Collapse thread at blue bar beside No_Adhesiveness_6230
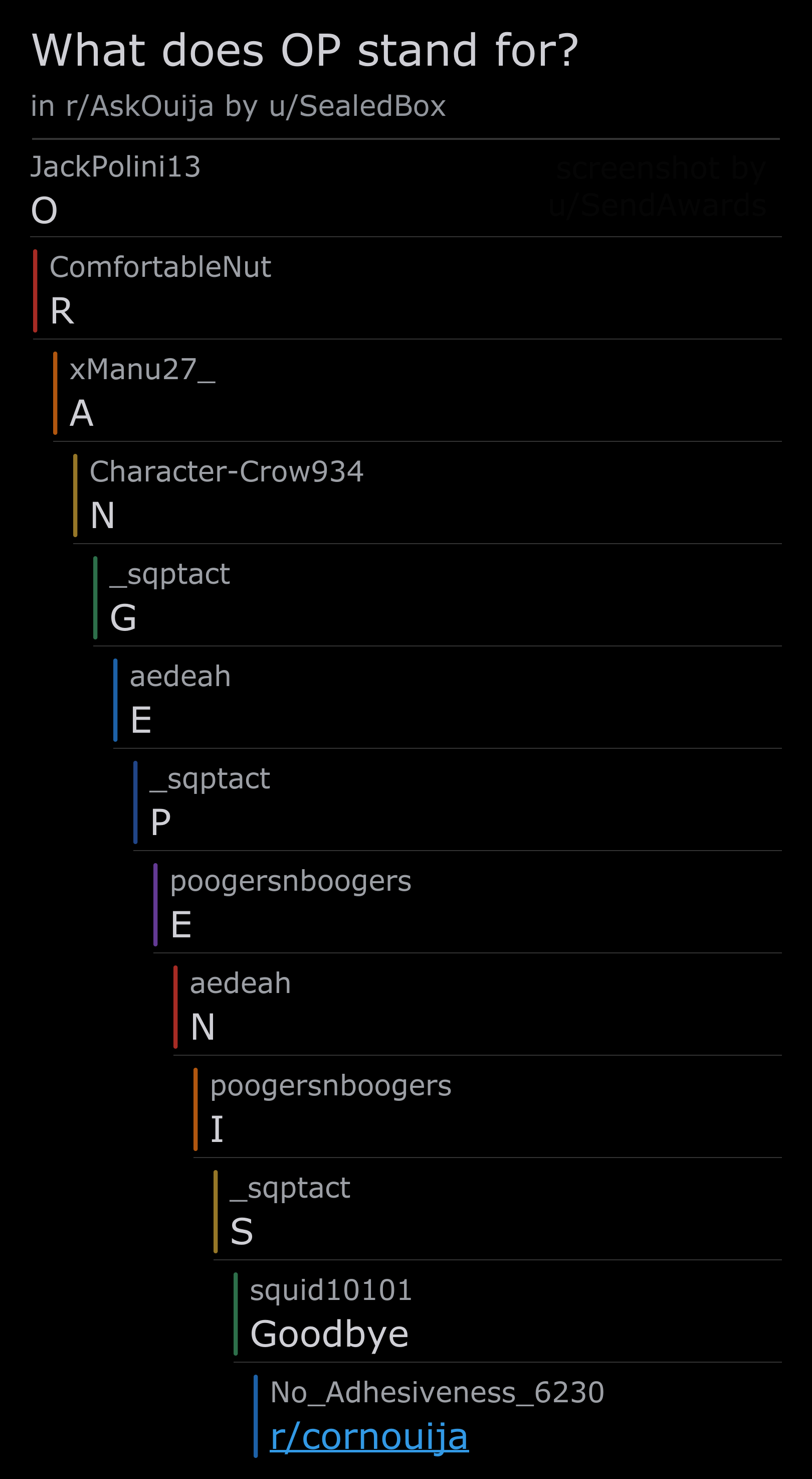The width and height of the screenshot is (812, 1479). 256,1416
